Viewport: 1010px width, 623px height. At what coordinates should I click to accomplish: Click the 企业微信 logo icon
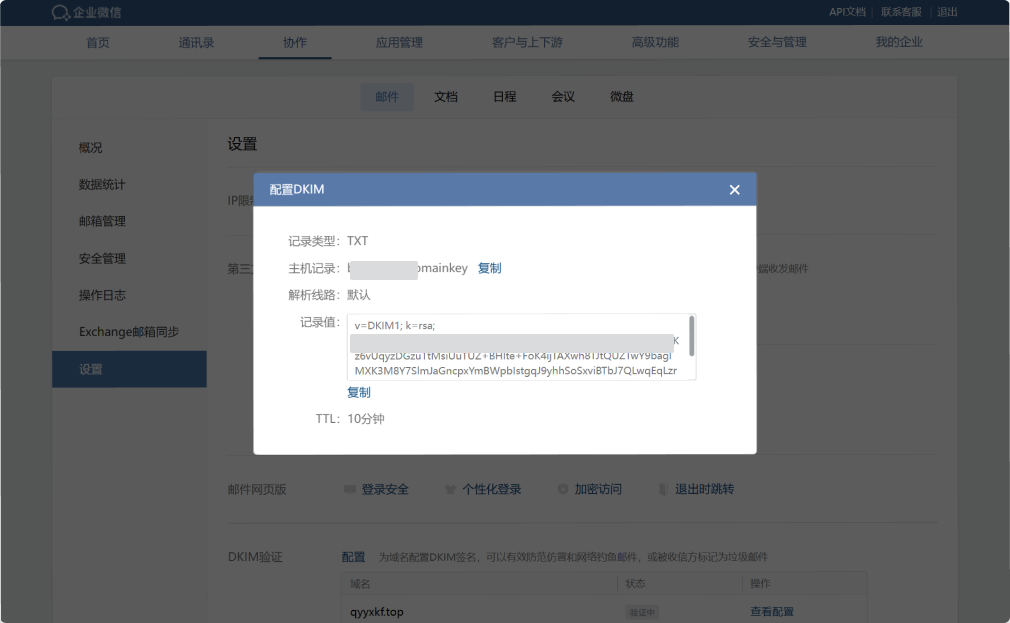tap(61, 13)
